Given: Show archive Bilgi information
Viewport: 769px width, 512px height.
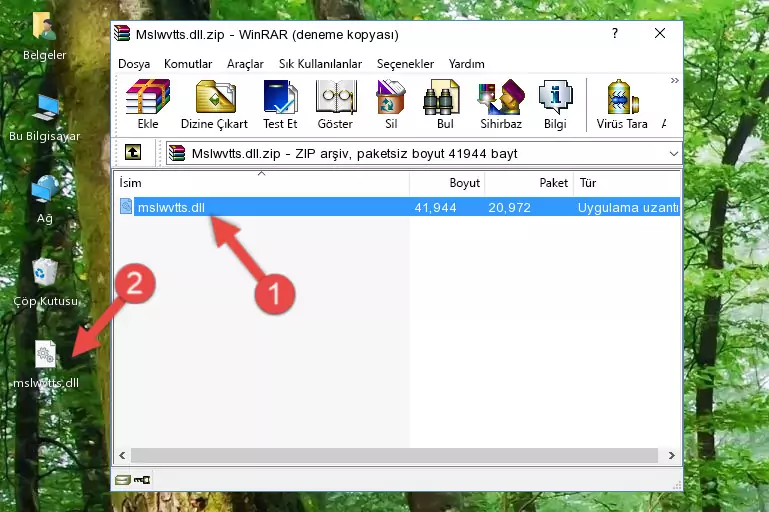Looking at the screenshot, I should [x=555, y=104].
